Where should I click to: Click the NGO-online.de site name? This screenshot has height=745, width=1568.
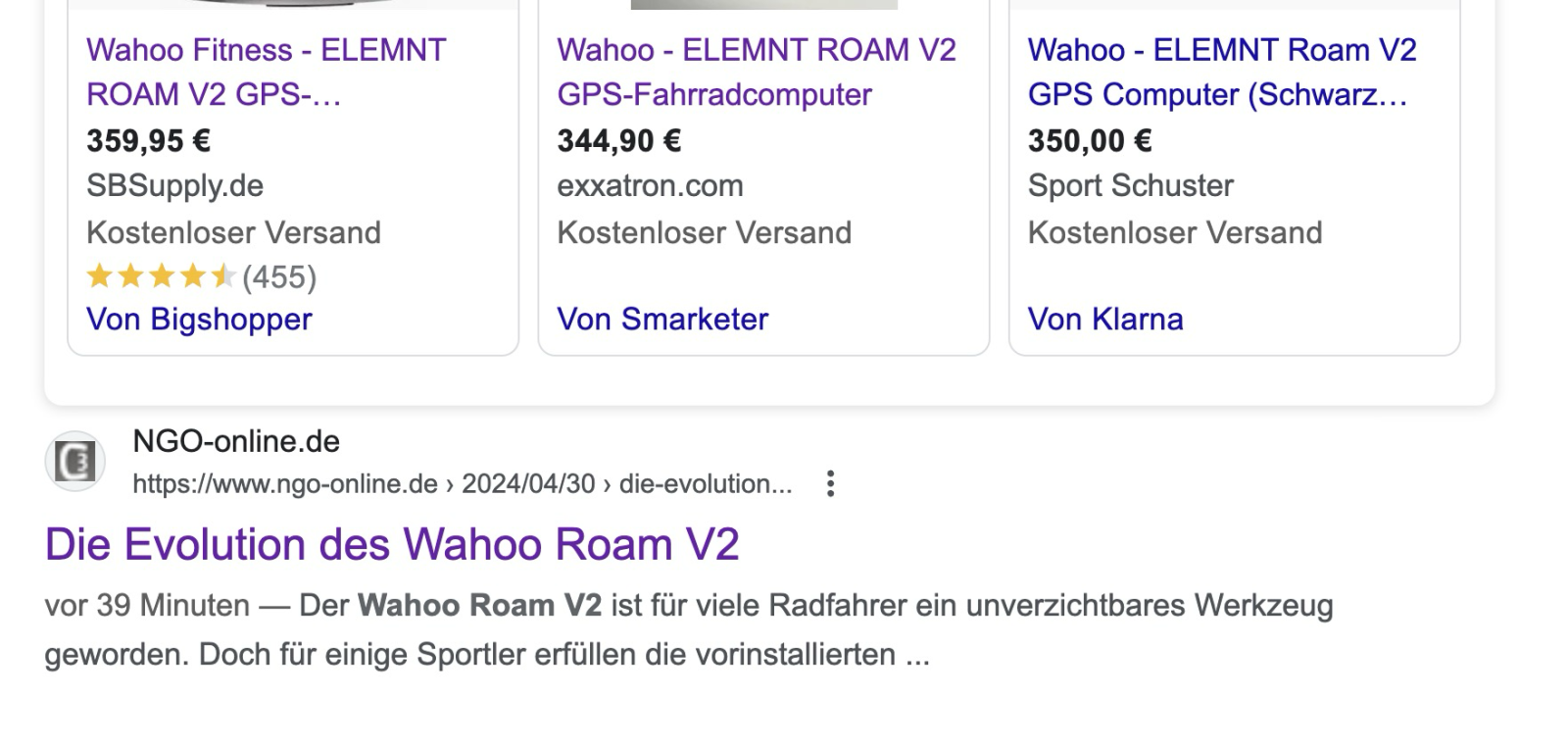[236, 442]
